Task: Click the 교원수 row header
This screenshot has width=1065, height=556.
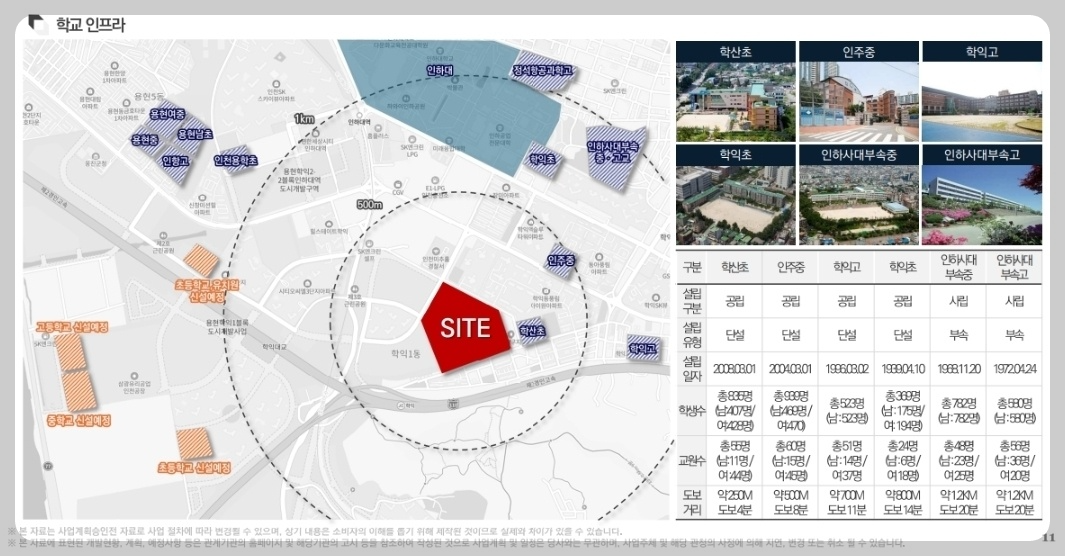Action: [x=692, y=460]
